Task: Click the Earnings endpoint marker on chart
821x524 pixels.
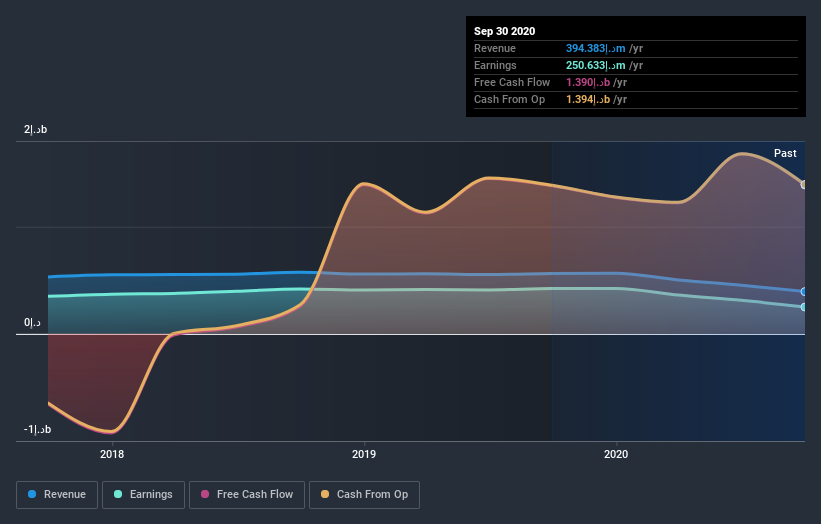Action: point(804,307)
